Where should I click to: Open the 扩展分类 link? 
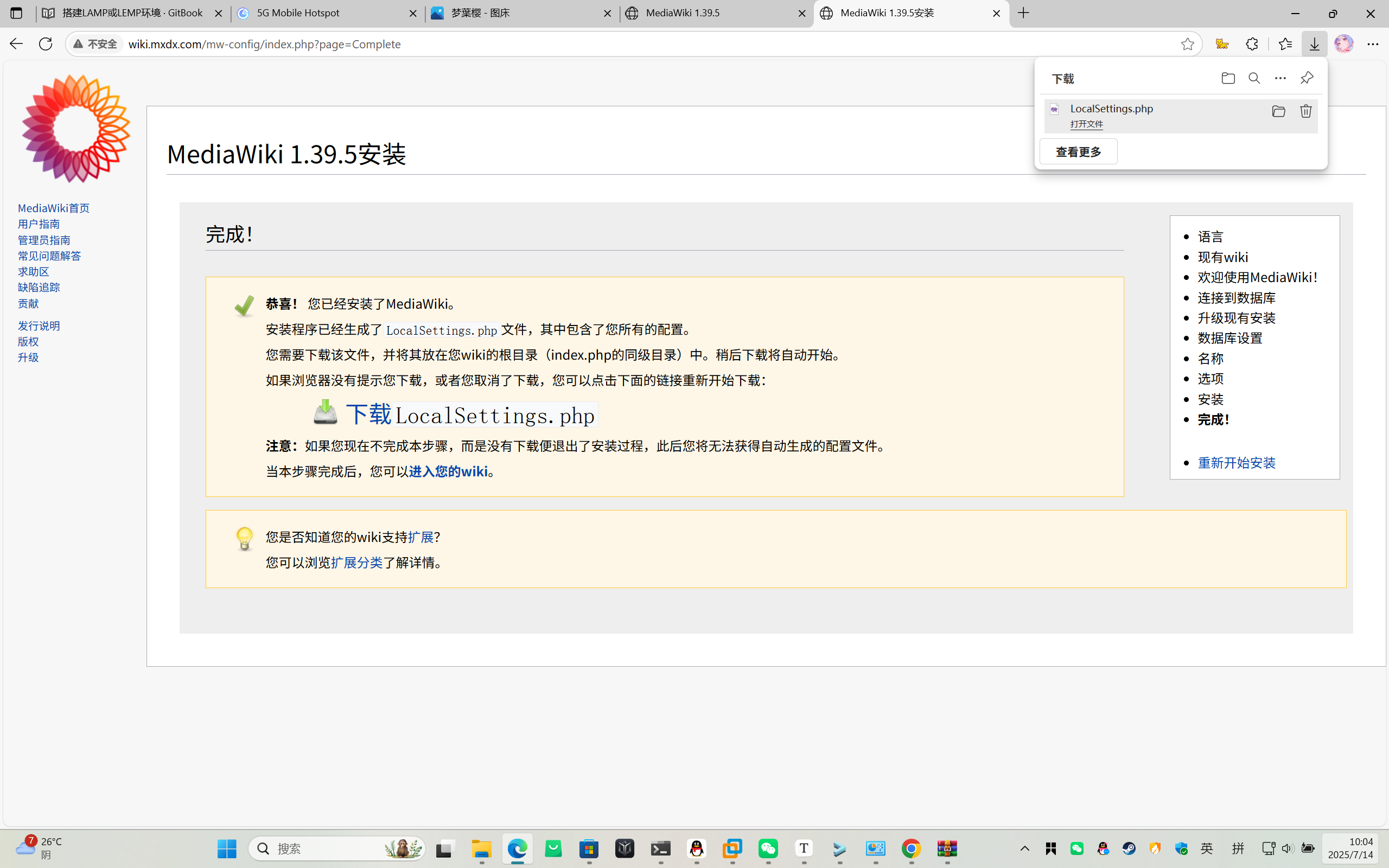[356, 563]
